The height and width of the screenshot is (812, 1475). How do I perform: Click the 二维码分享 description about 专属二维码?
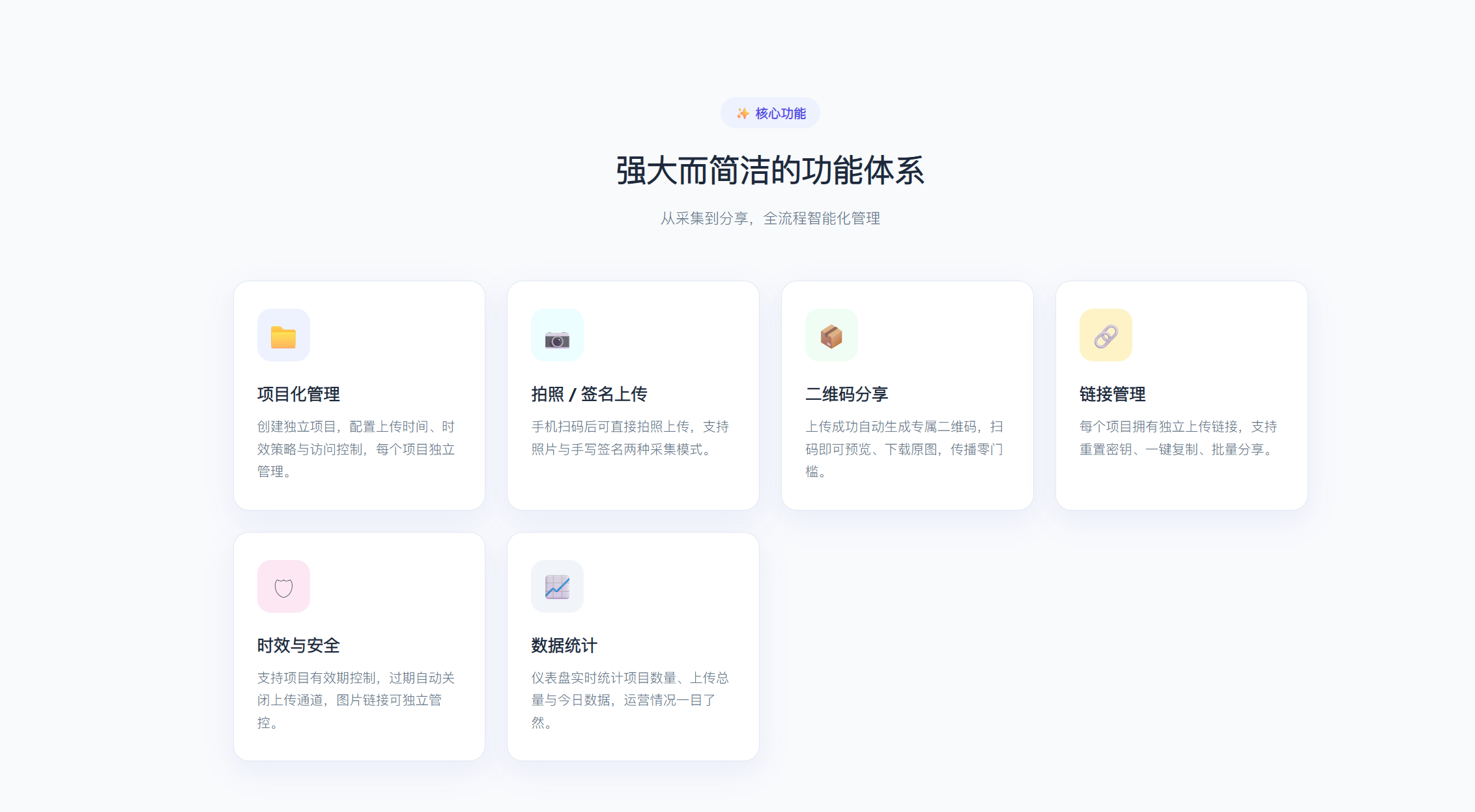click(904, 449)
